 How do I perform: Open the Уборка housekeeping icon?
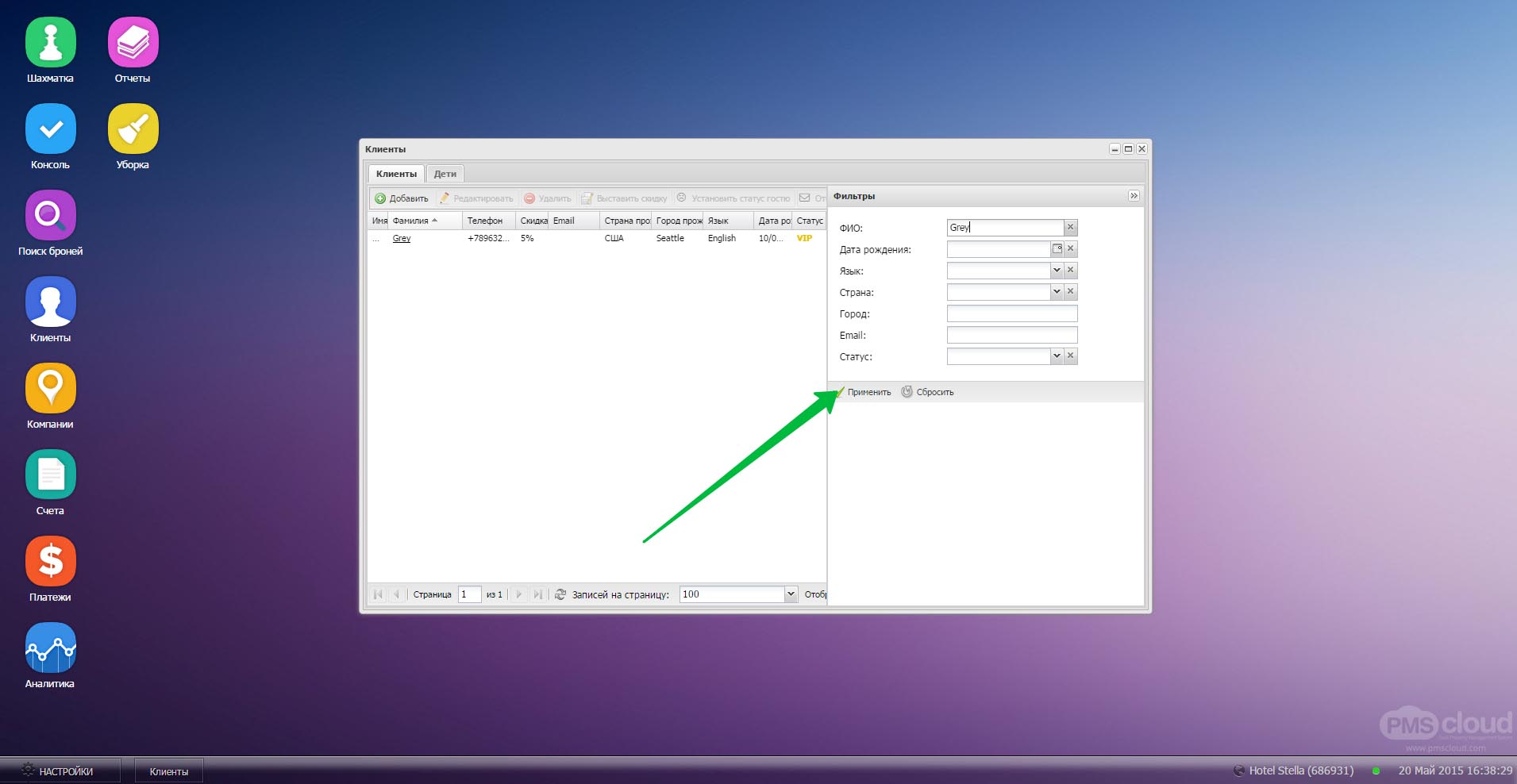click(x=133, y=129)
